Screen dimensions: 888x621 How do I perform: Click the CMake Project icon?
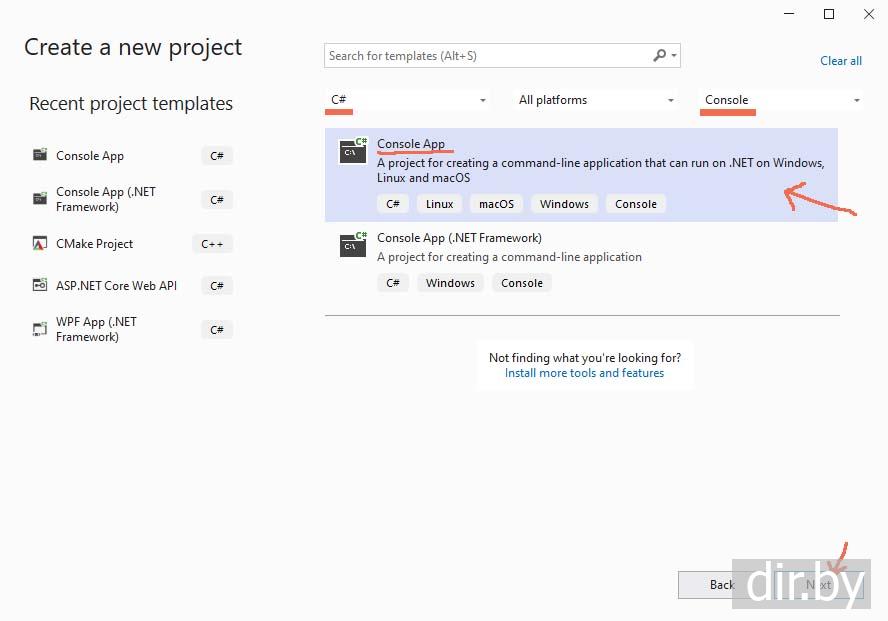tap(40, 243)
